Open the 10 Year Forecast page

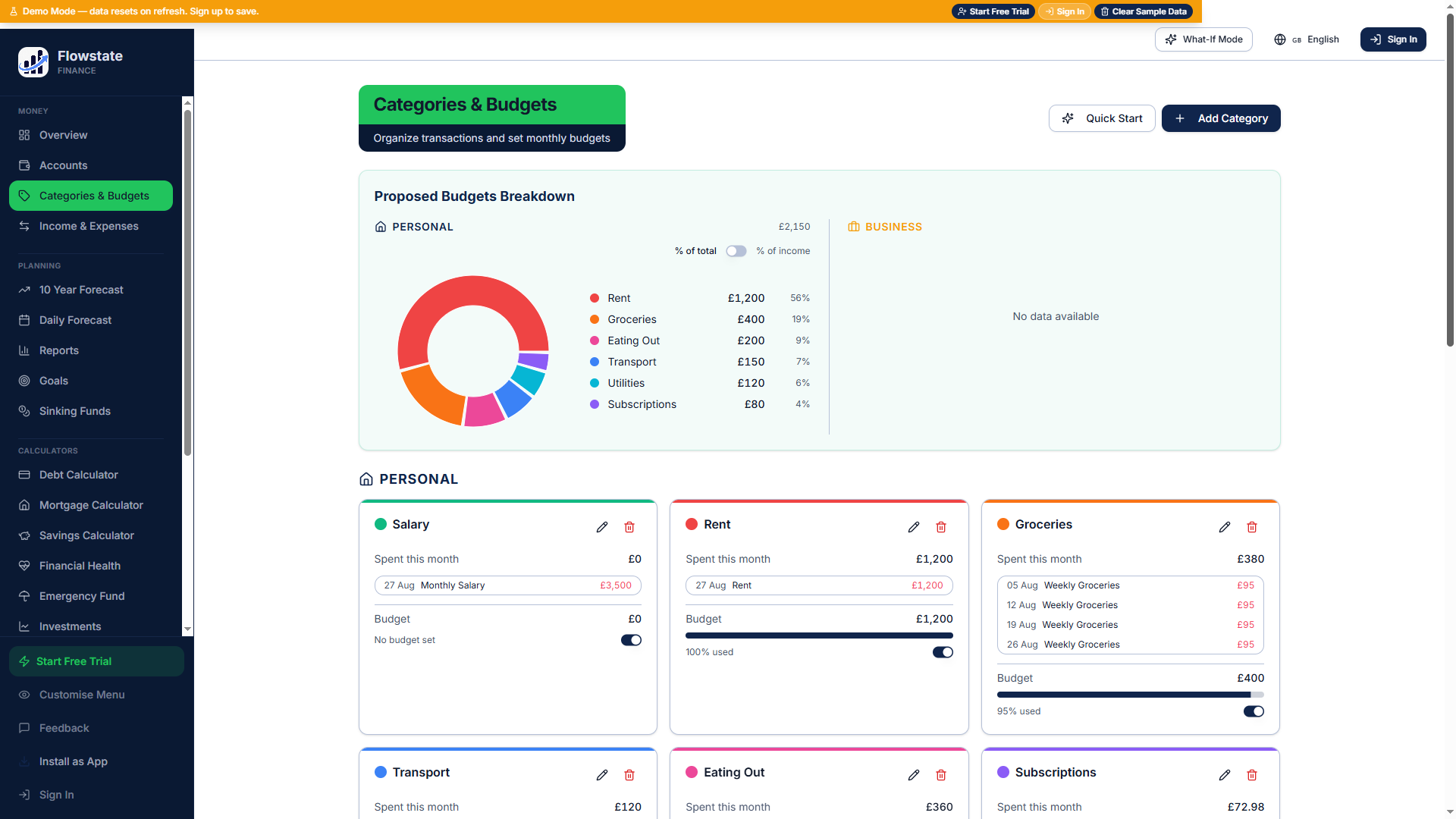pyautogui.click(x=91, y=290)
